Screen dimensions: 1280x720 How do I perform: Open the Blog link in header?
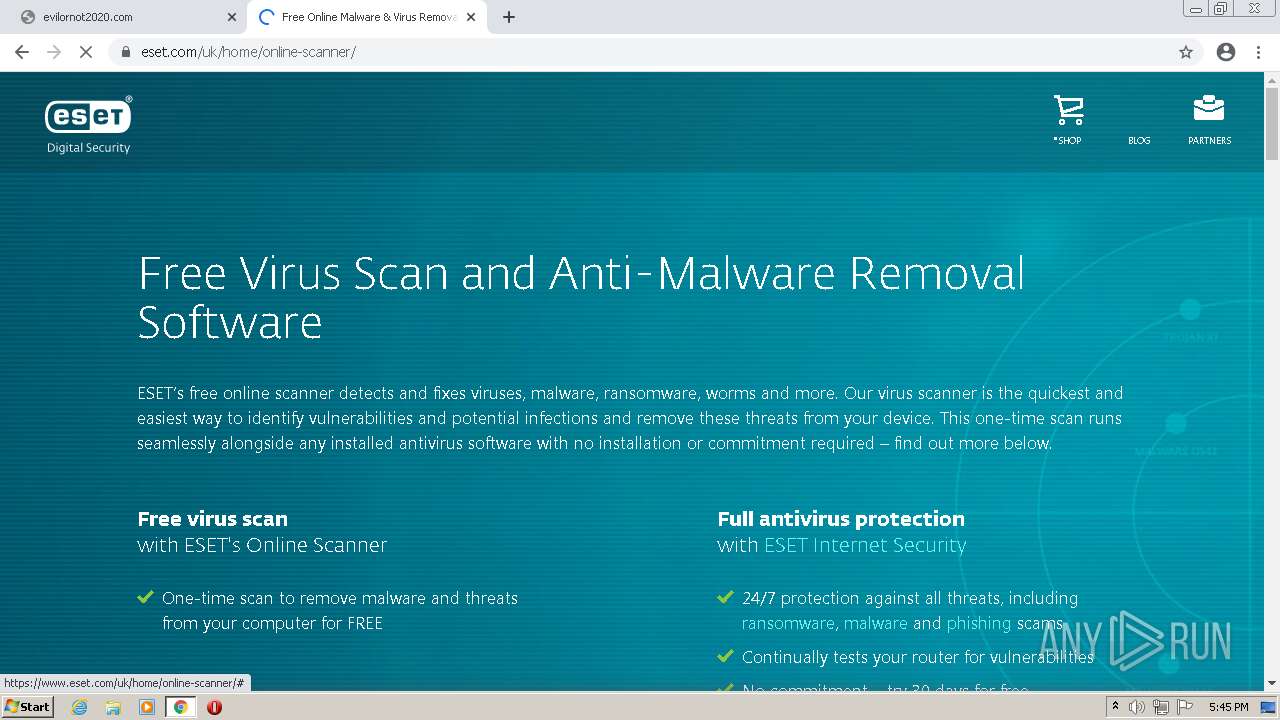[1139, 140]
